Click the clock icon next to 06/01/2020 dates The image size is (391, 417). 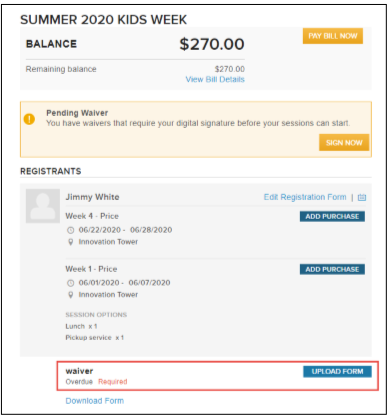click(71, 283)
